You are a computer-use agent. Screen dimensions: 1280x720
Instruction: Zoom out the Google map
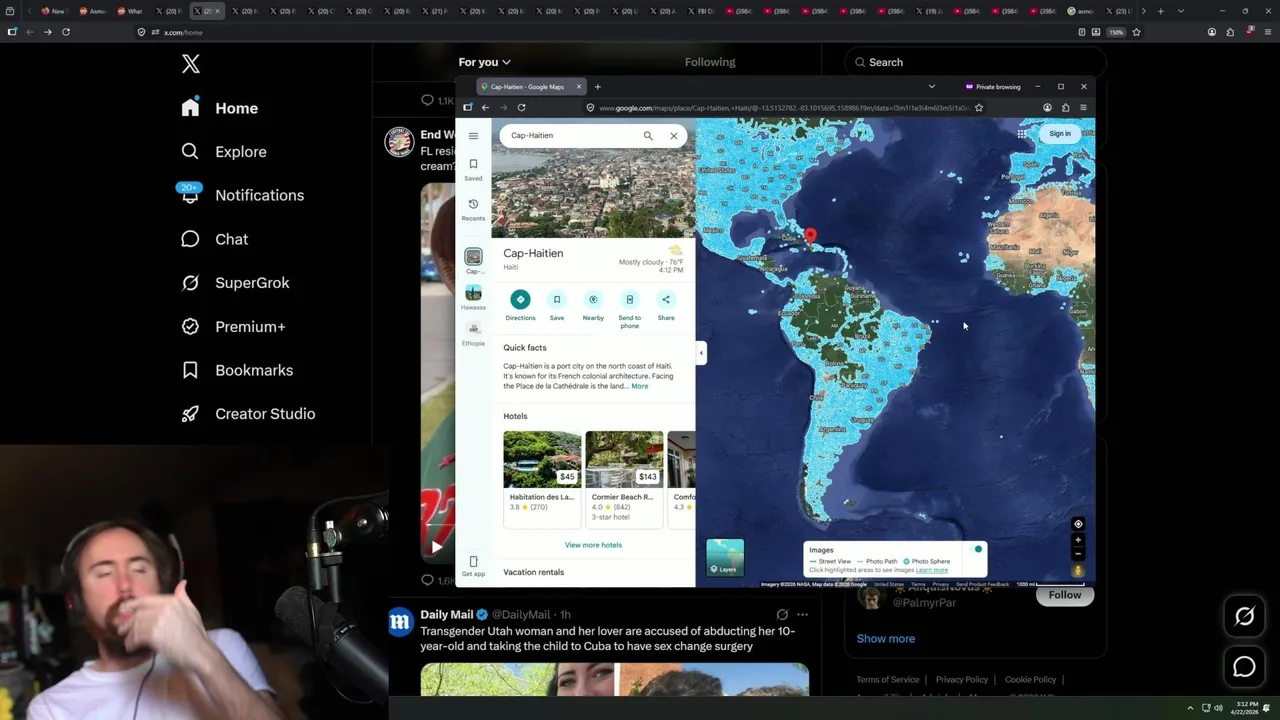pos(1078,554)
